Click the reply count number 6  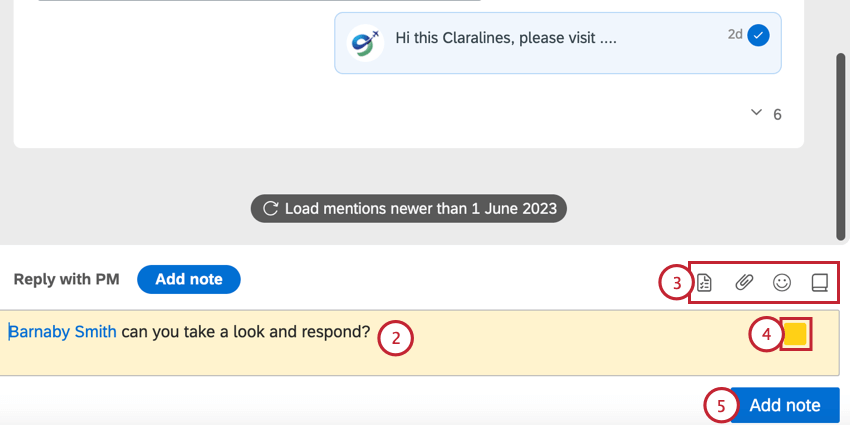(x=777, y=114)
